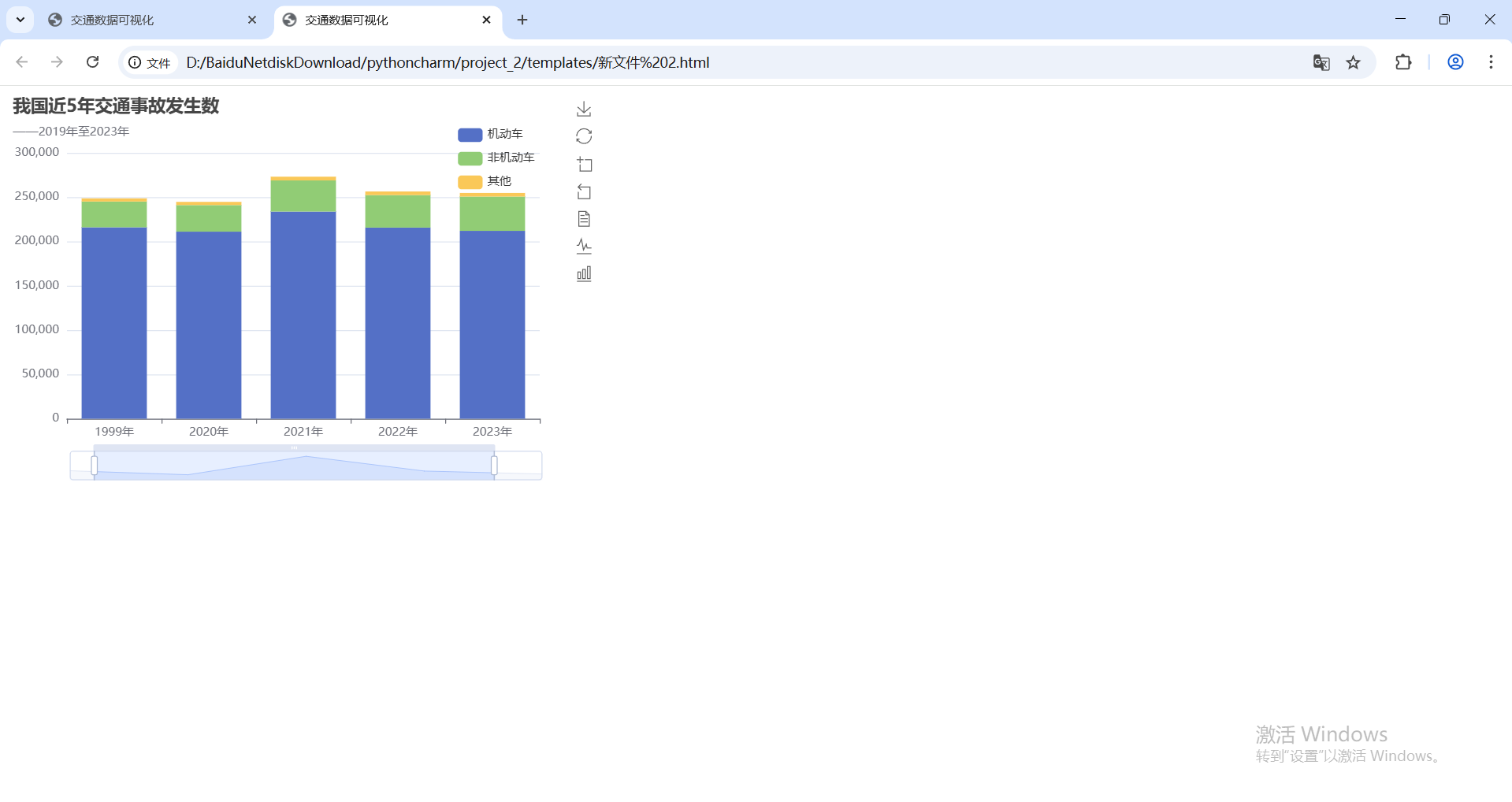The image size is (1512, 802).
Task: Bookmark this page with star icon
Action: [x=1354, y=62]
